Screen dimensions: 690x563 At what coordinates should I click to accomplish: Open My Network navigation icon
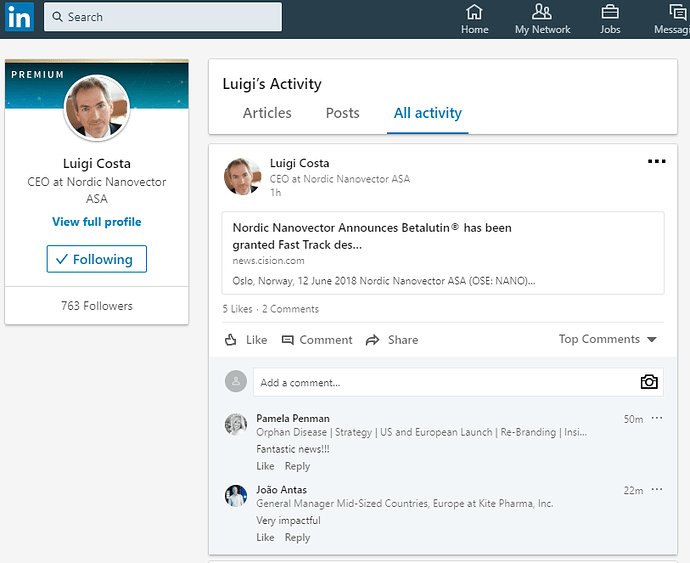(x=542, y=12)
